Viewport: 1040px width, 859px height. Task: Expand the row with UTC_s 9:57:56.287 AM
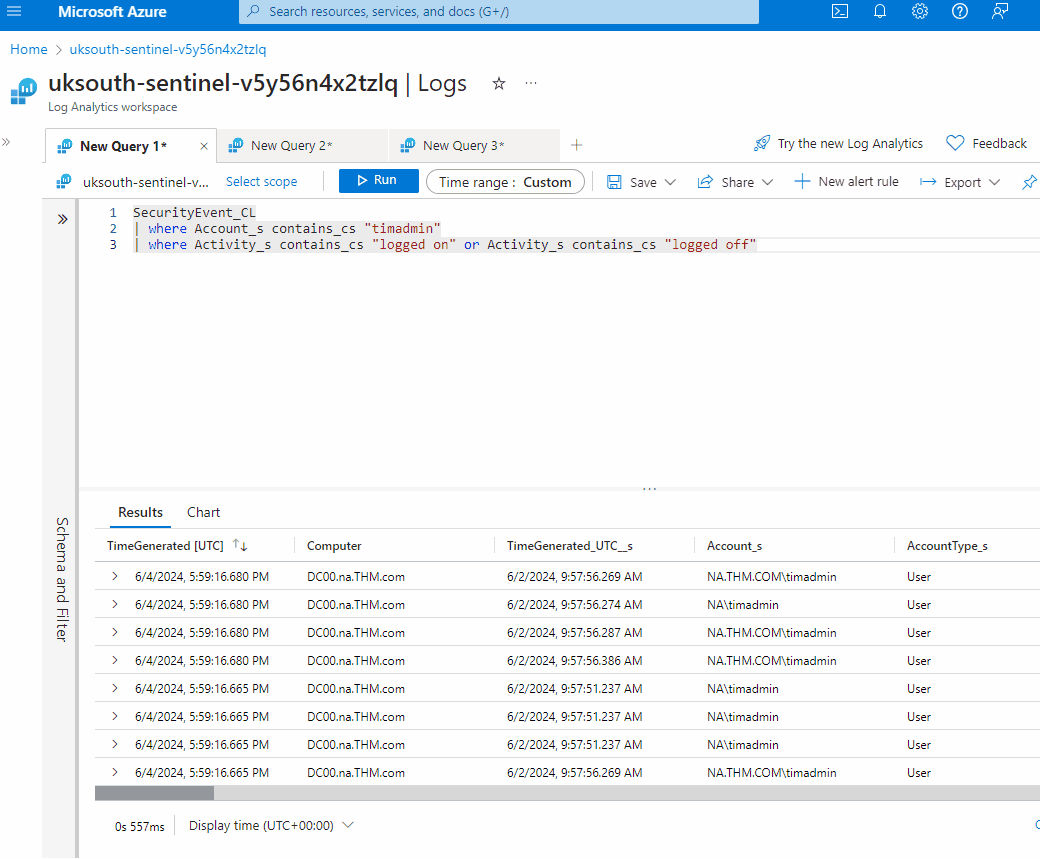[115, 632]
